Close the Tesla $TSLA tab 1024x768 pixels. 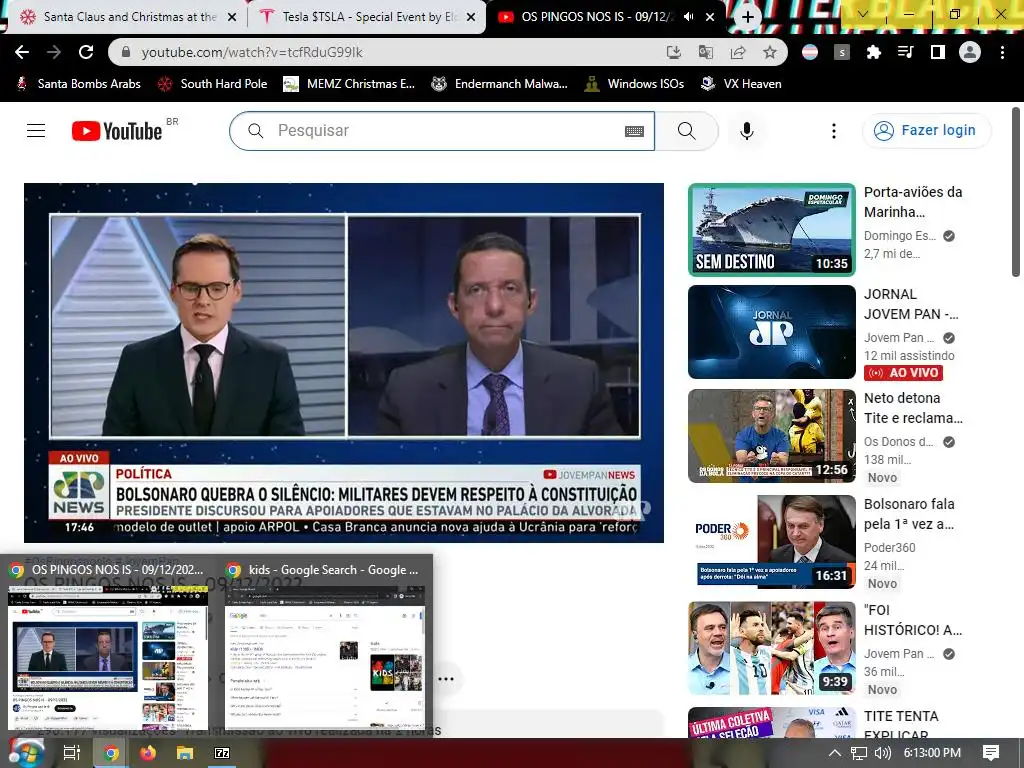pos(471,17)
